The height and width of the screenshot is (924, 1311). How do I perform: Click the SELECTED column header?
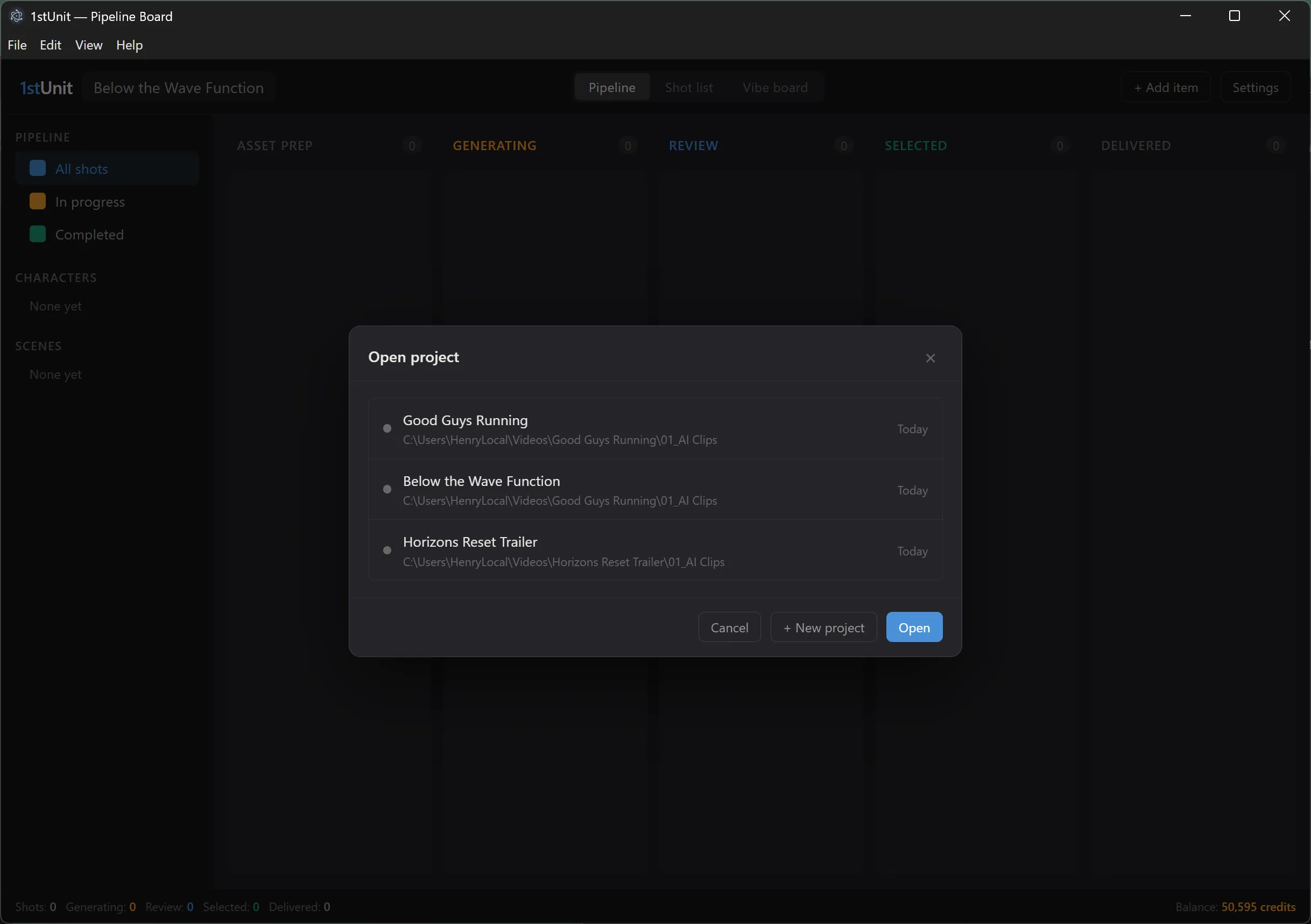[916, 146]
